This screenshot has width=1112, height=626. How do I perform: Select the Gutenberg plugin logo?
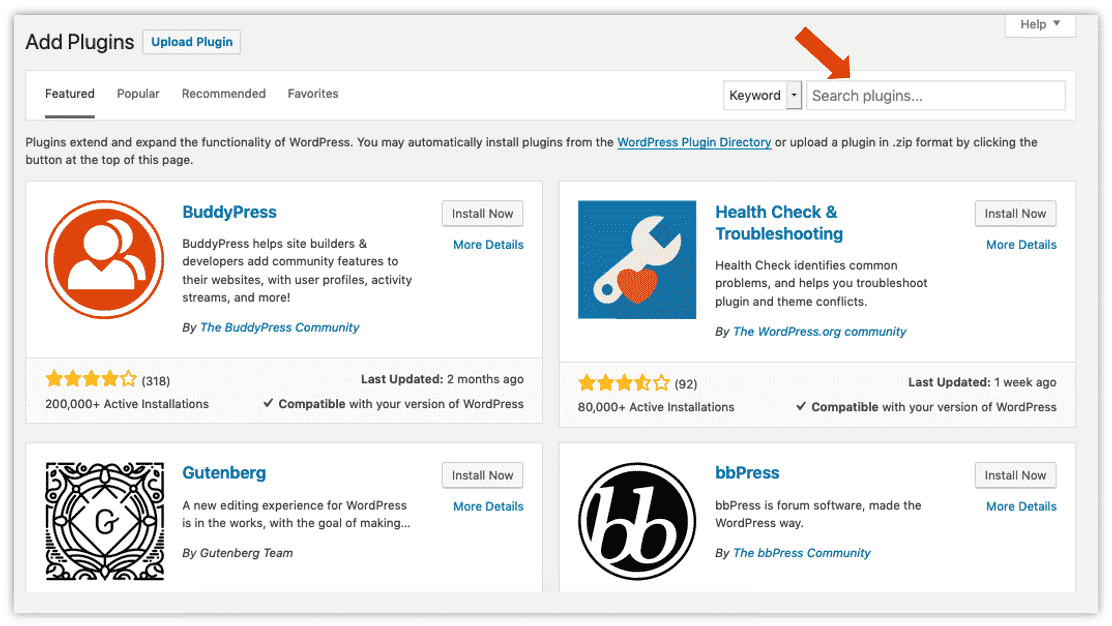(104, 521)
